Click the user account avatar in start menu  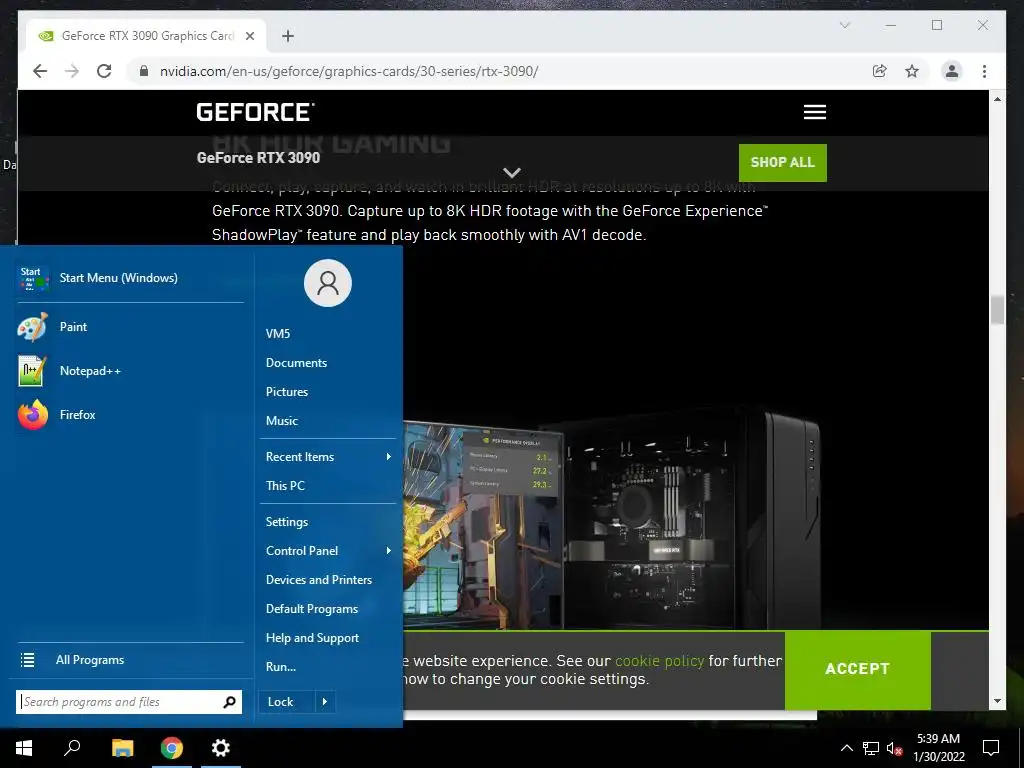[328, 283]
